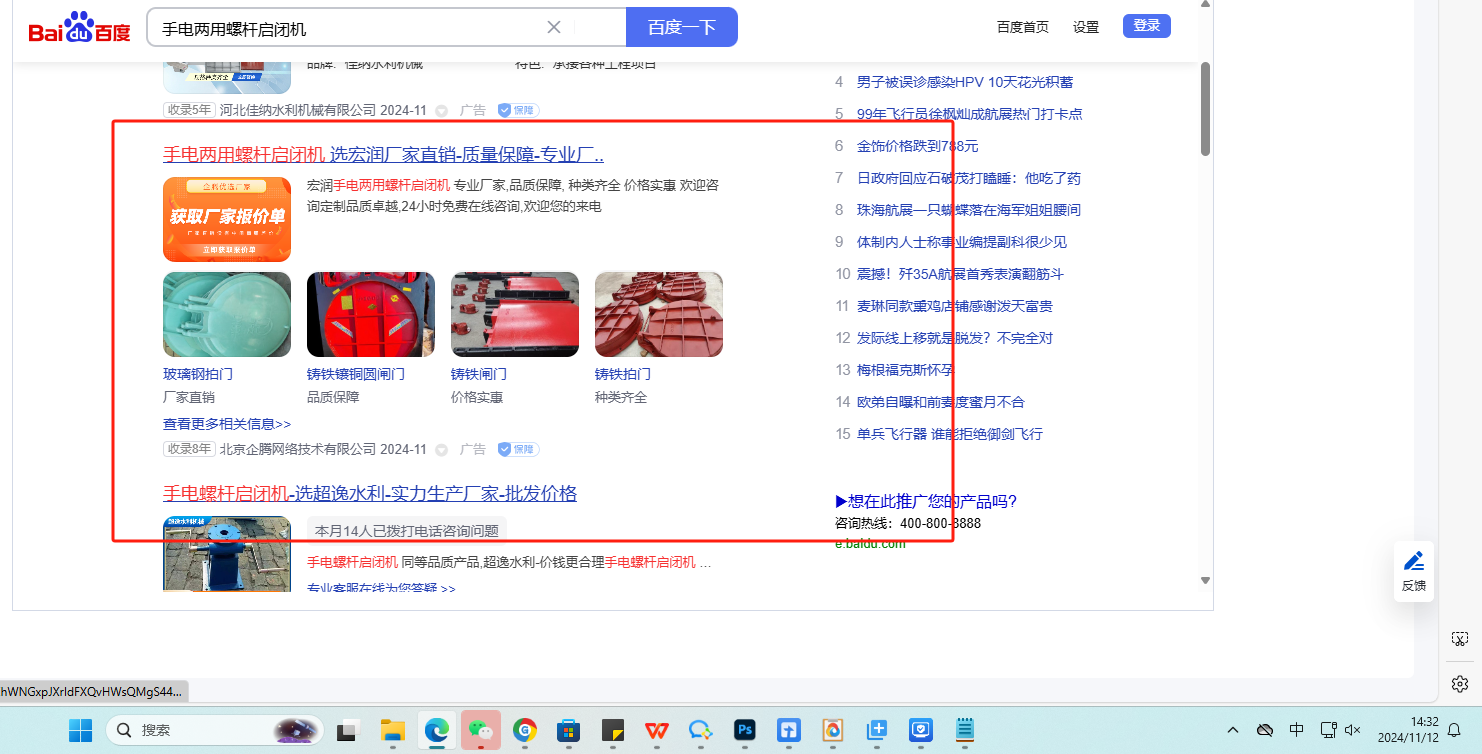
Task: Launch Google Chrome from the taskbar
Action: (x=525, y=731)
